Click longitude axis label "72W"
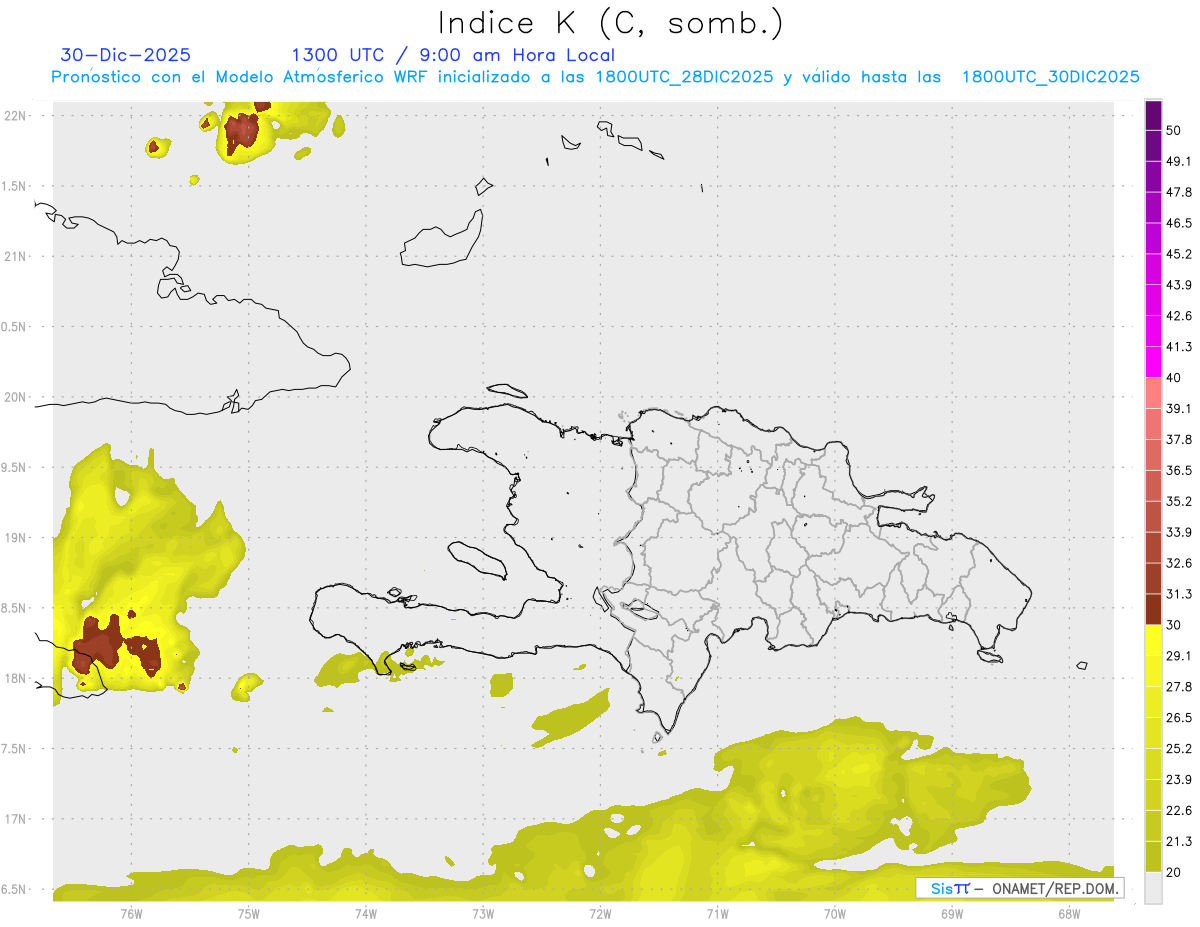The image size is (1200, 927). 600,914
